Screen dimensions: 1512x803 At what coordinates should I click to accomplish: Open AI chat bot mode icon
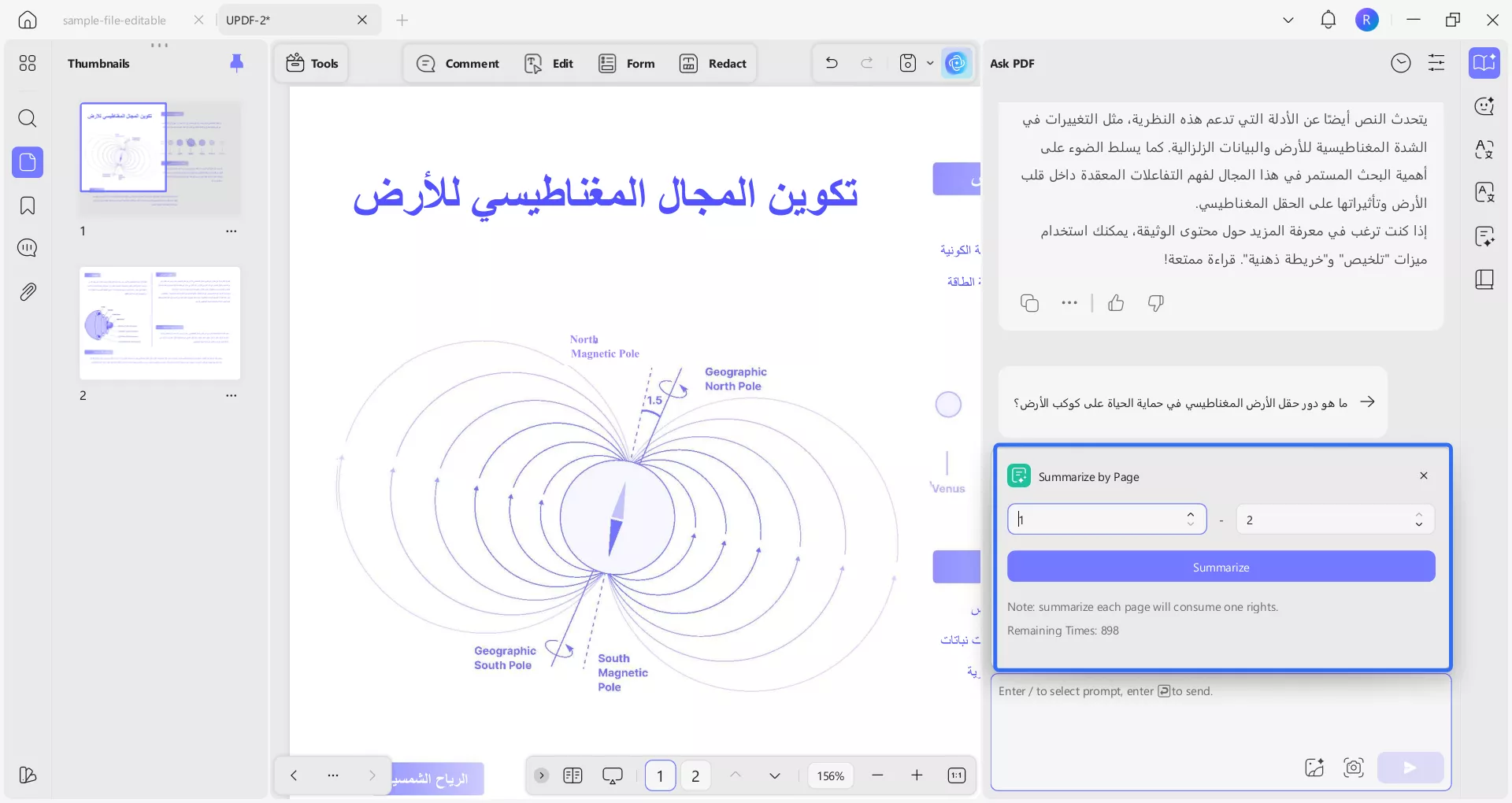coord(1484,106)
